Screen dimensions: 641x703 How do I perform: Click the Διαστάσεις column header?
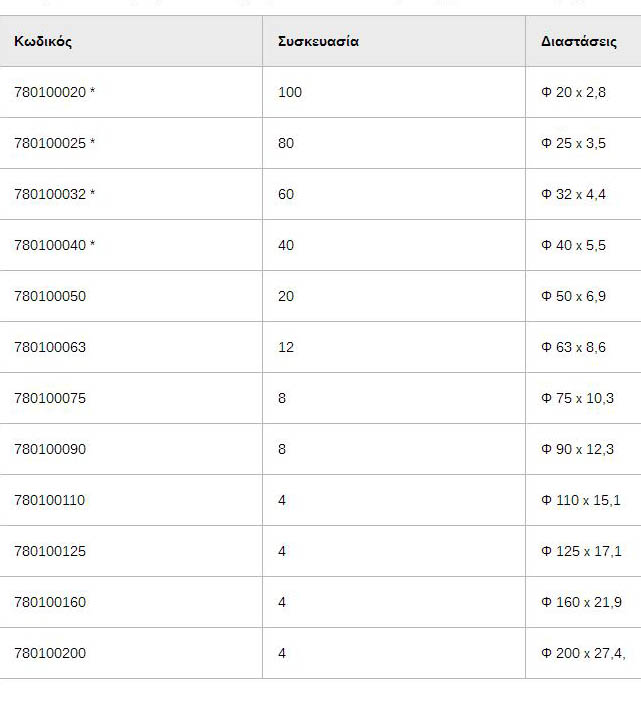click(579, 42)
